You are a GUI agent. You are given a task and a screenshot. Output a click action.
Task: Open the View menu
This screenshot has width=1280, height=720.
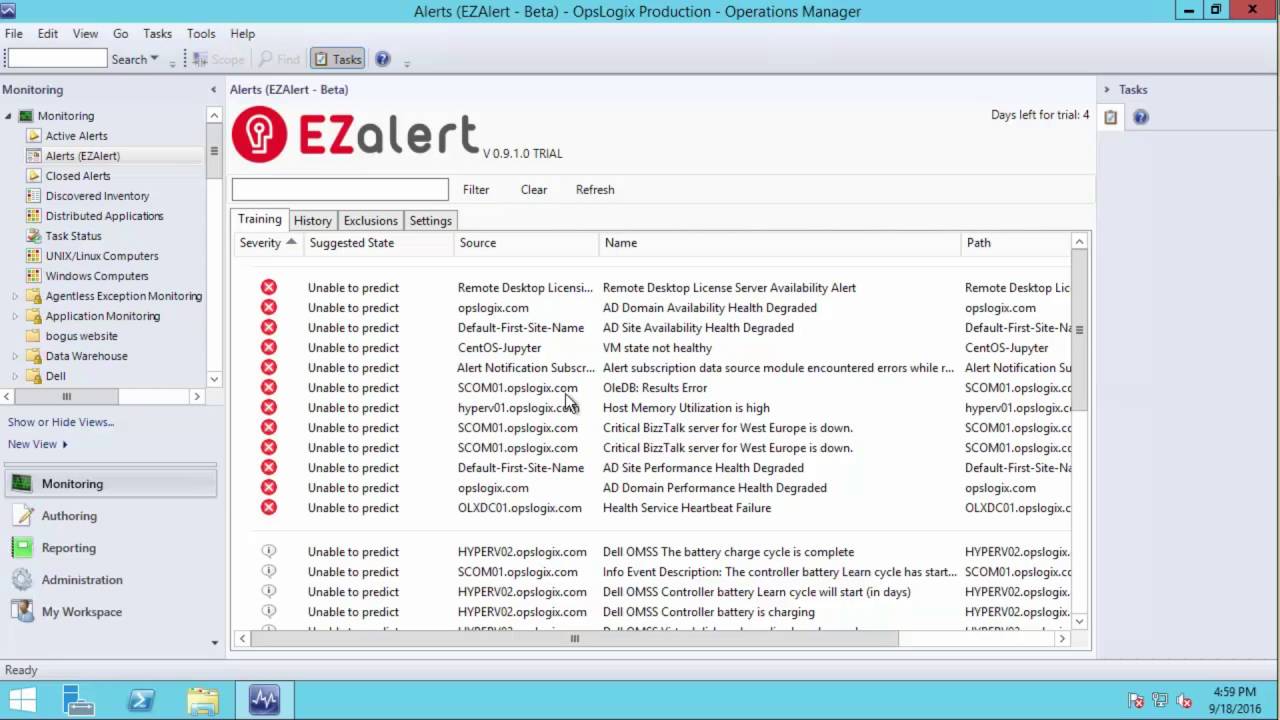(85, 33)
